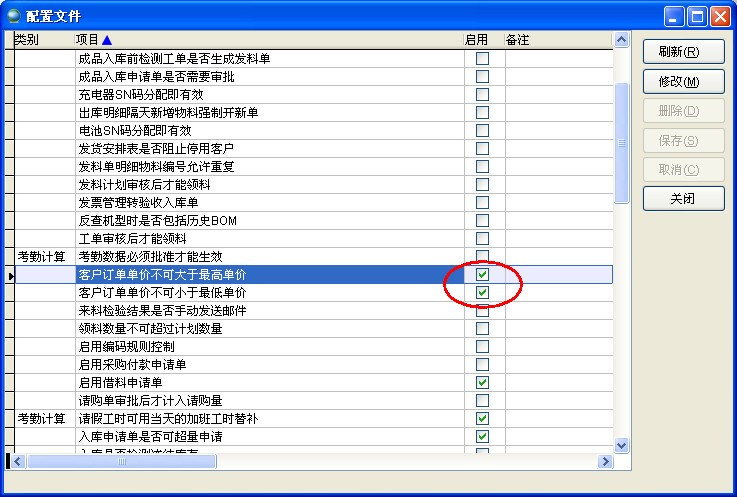Click vertical scrollbar up arrow
The height and width of the screenshot is (497, 737).
621,41
